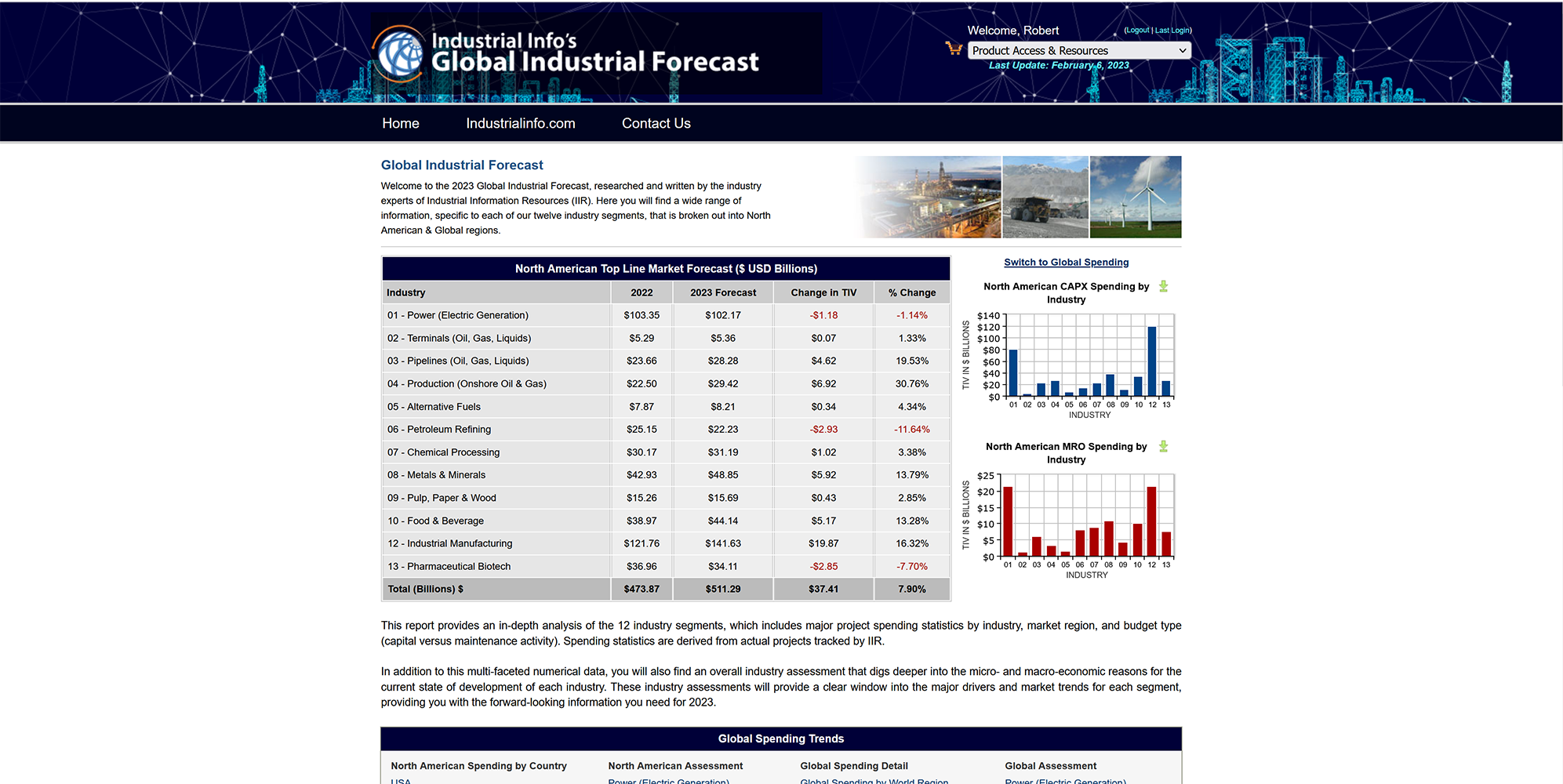This screenshot has height=784, width=1563.
Task: Click the '2023 Forecast' column header
Action: click(723, 292)
